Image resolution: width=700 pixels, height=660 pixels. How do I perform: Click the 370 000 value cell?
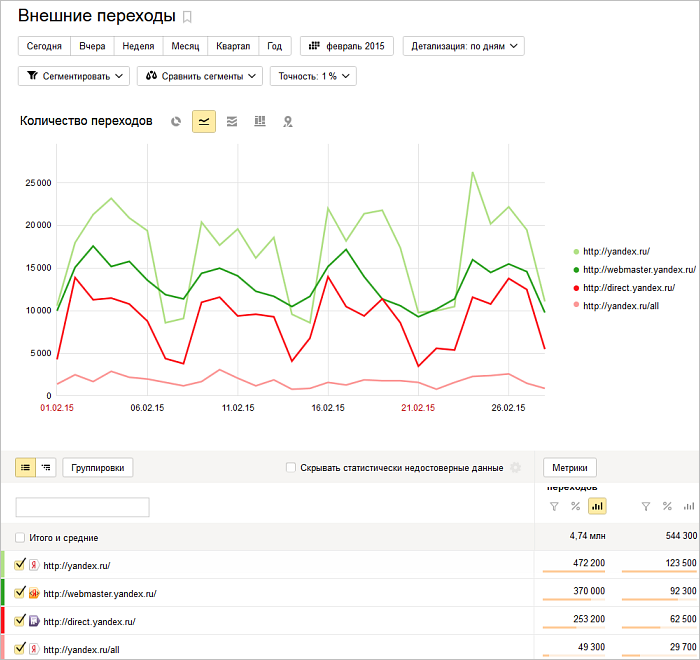tap(589, 591)
